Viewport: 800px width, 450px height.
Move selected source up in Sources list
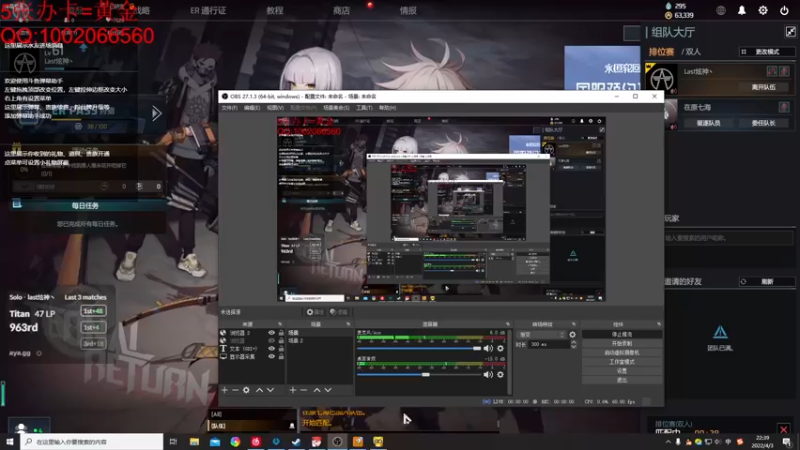tap(259, 390)
